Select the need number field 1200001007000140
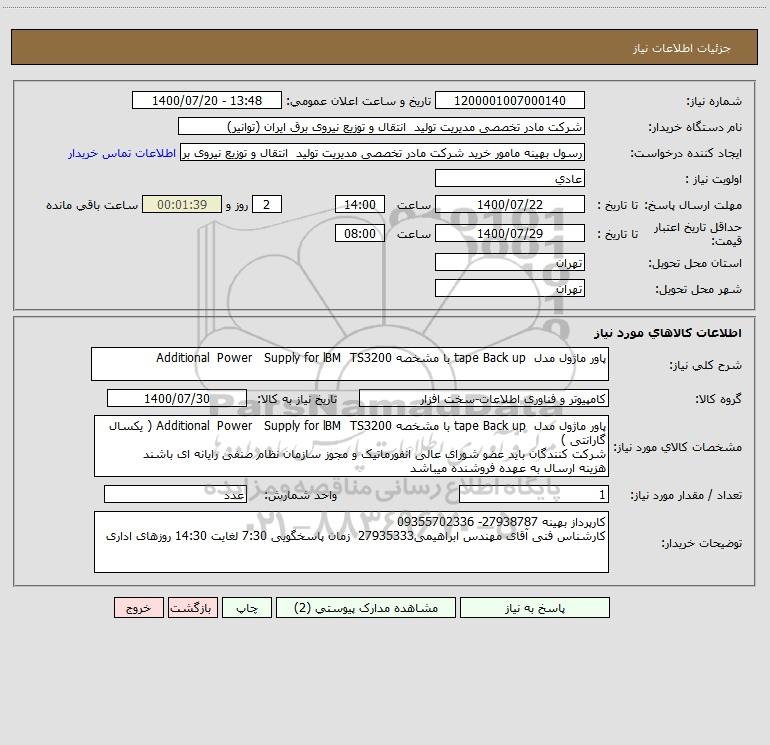Image resolution: width=770 pixels, height=745 pixels. click(x=510, y=100)
